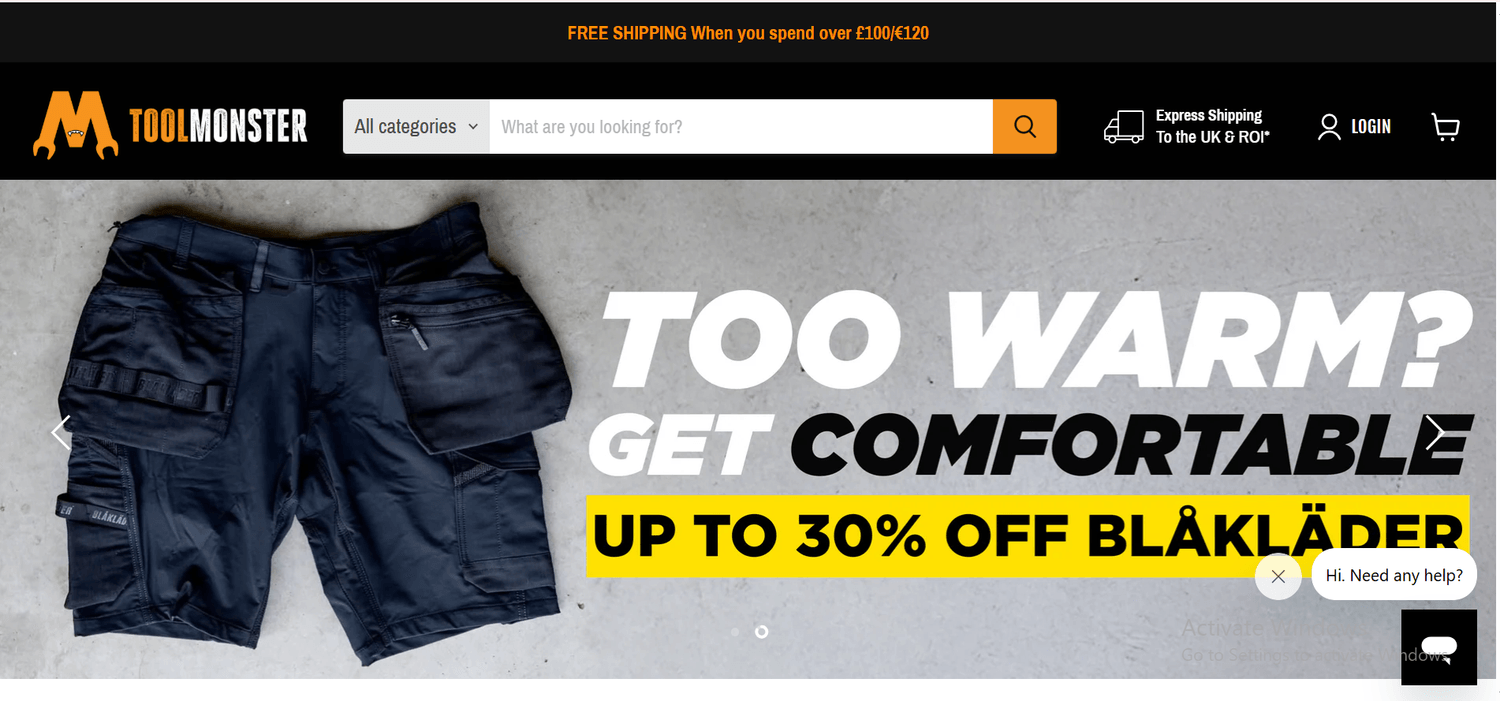This screenshot has height=701, width=1500.
Task: Dismiss the chat greeting with the X
Action: pyautogui.click(x=1278, y=576)
